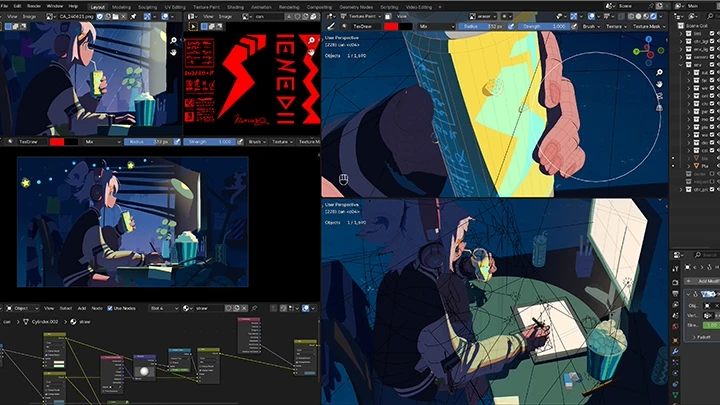Click the red brush color swatch in the viewport header
The image size is (720, 405).
392,27
